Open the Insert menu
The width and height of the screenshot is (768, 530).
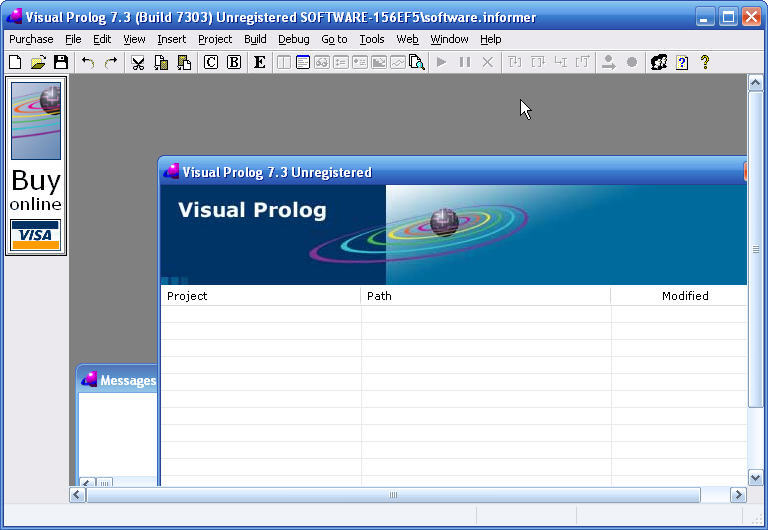click(171, 39)
